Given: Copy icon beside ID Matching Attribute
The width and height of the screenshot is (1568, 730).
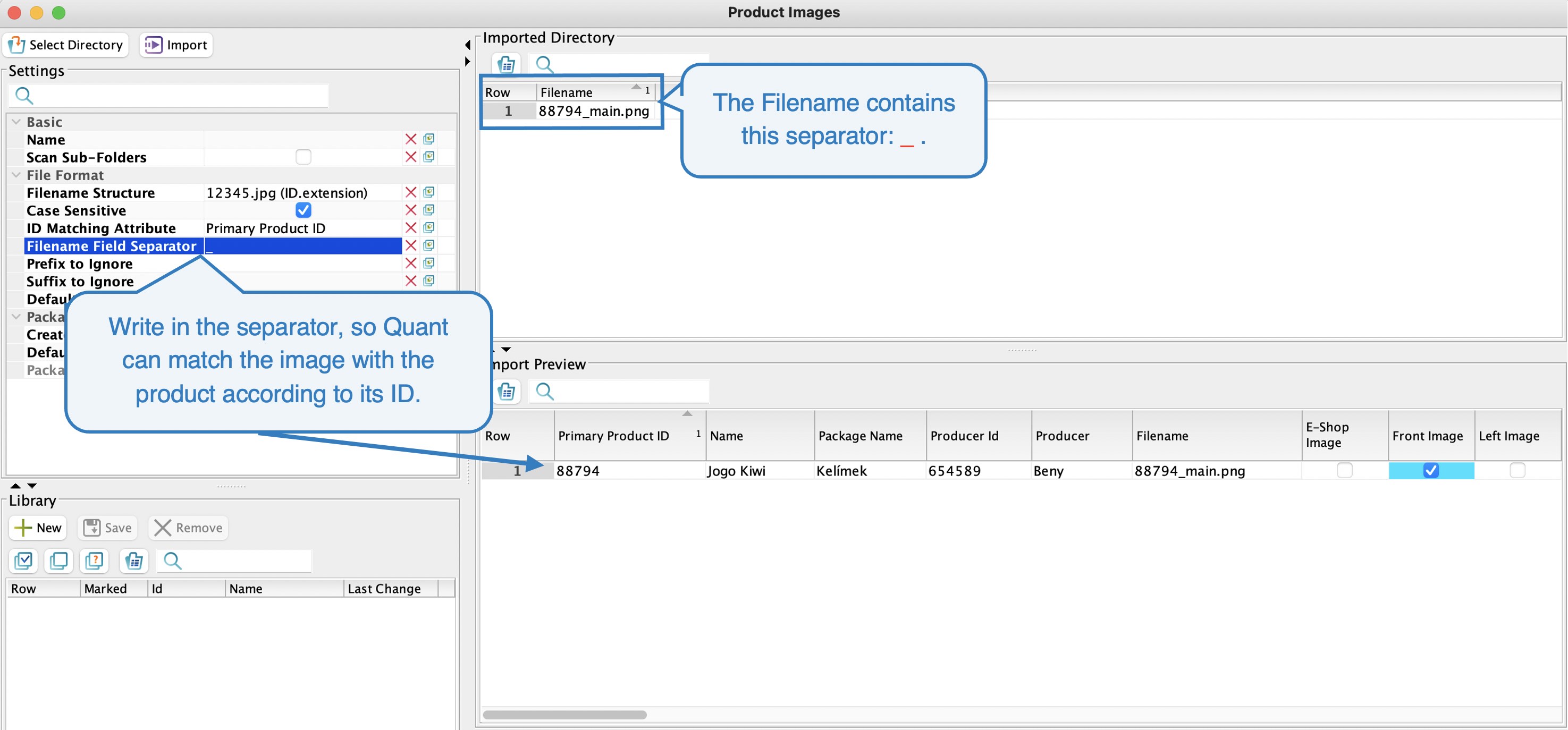Looking at the screenshot, I should (429, 228).
